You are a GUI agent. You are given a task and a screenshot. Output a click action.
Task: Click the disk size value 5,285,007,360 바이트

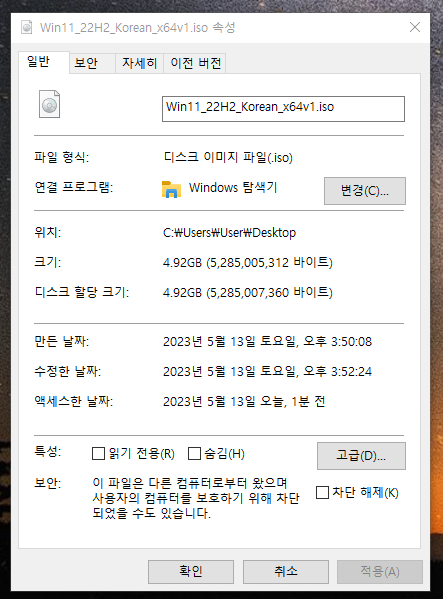[x=270, y=293]
